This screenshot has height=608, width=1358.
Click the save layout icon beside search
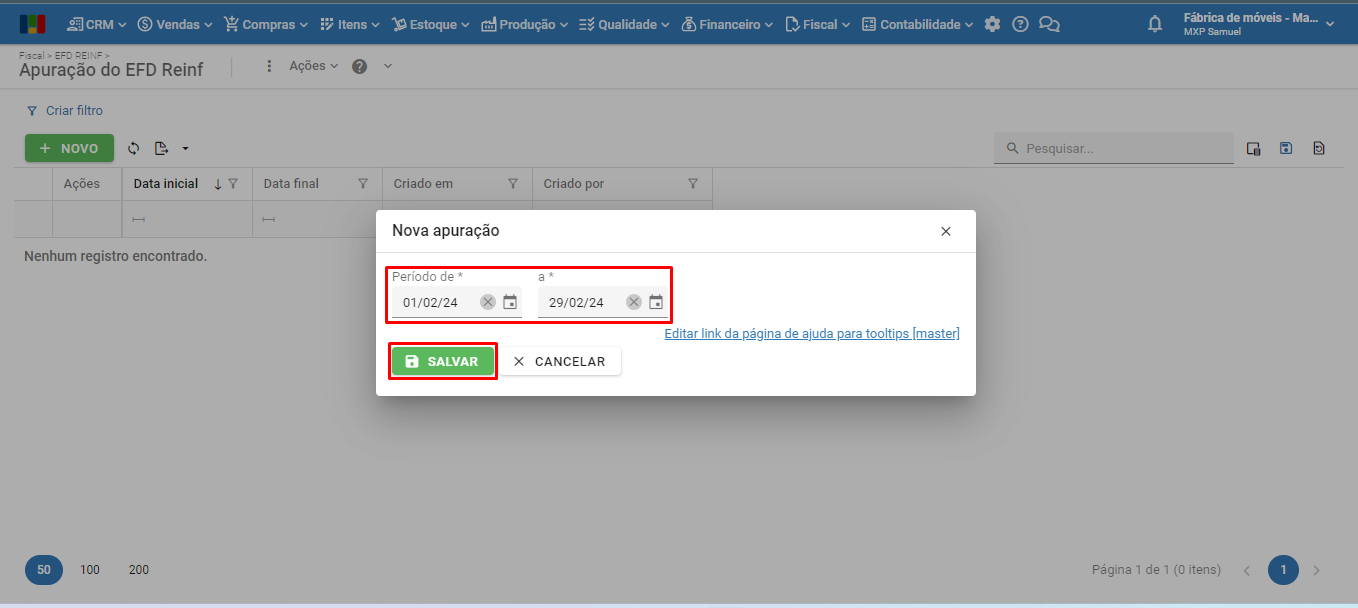coord(1286,148)
